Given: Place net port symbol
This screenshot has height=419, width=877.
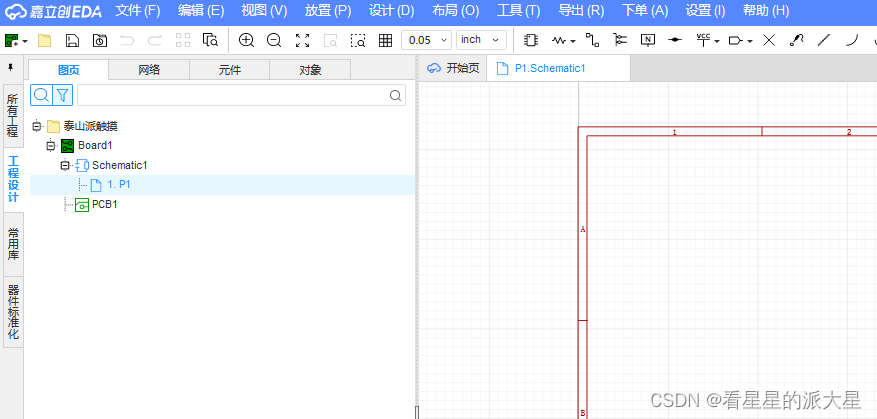Looking at the screenshot, I should pos(737,40).
